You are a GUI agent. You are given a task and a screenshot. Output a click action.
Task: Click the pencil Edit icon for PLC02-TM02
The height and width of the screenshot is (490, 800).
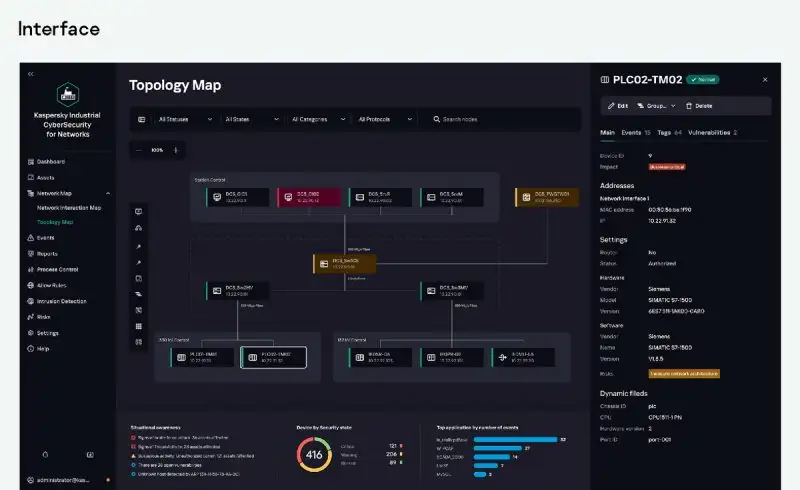(x=611, y=105)
